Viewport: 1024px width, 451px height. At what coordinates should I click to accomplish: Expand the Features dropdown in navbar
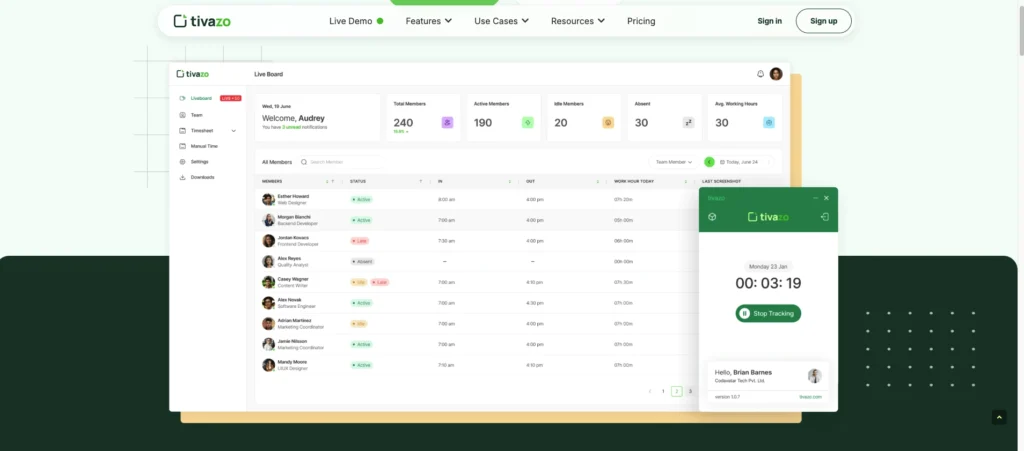coord(429,21)
